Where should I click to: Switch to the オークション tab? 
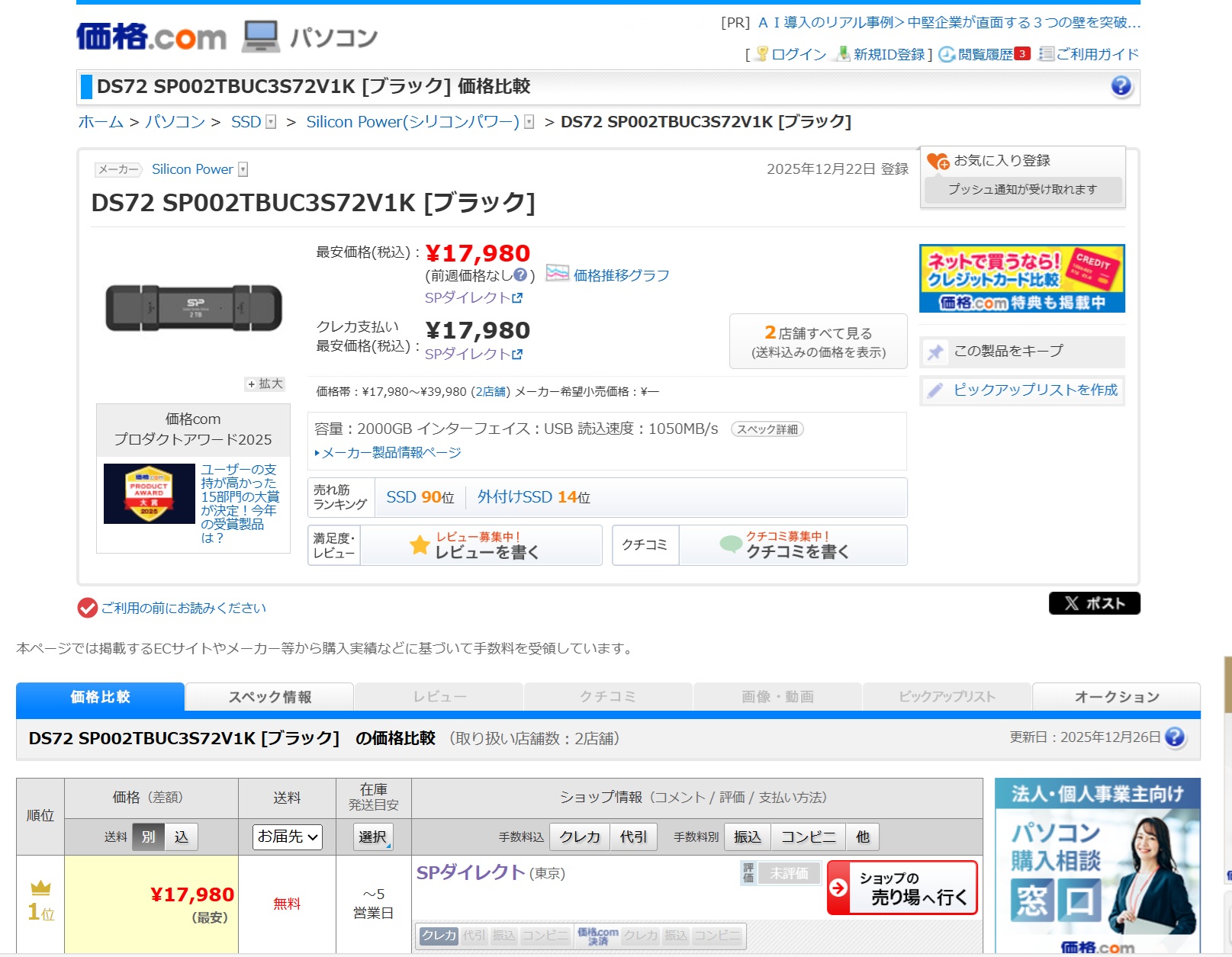coord(1116,697)
